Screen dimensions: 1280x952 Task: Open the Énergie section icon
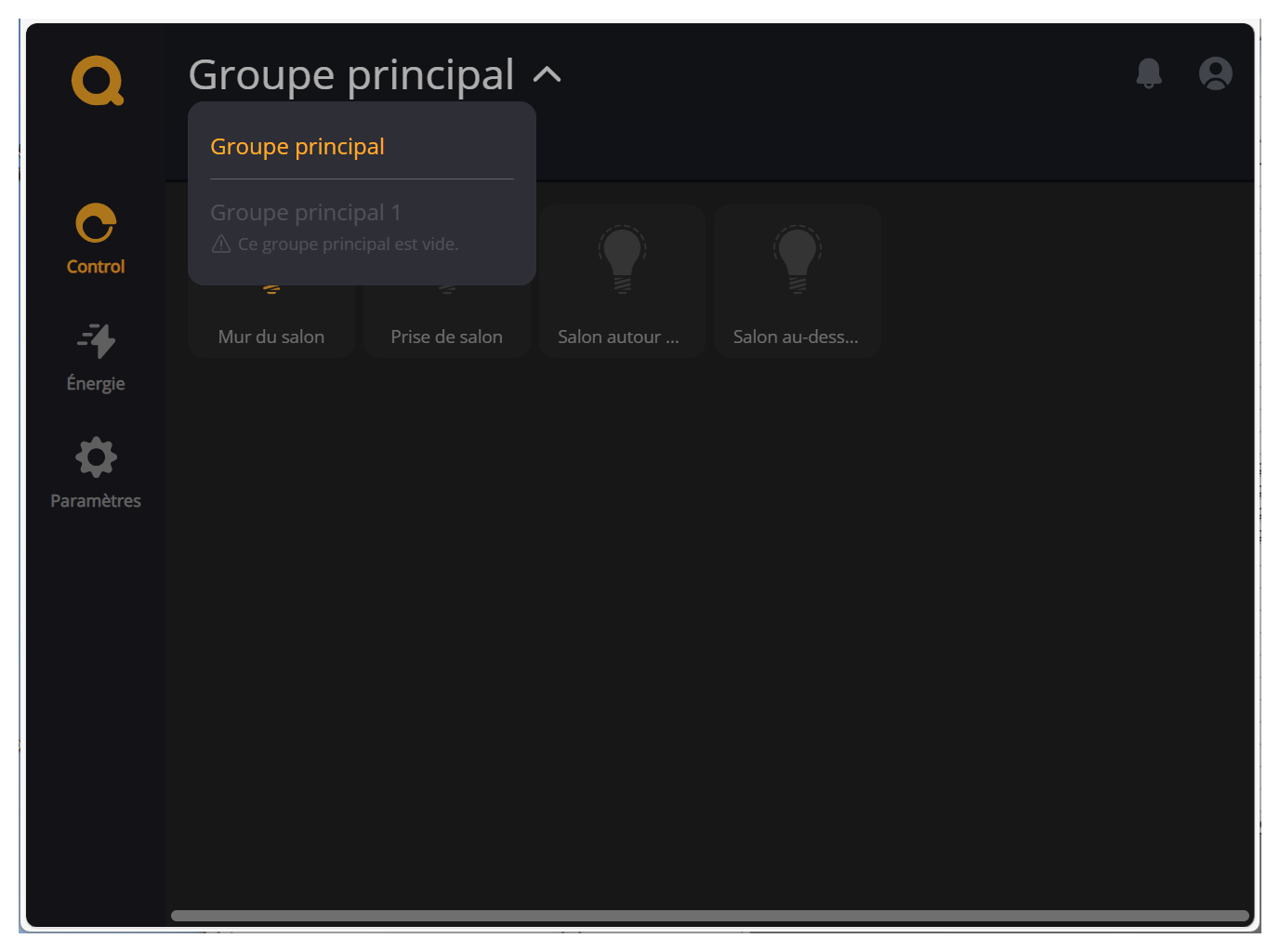pos(96,341)
